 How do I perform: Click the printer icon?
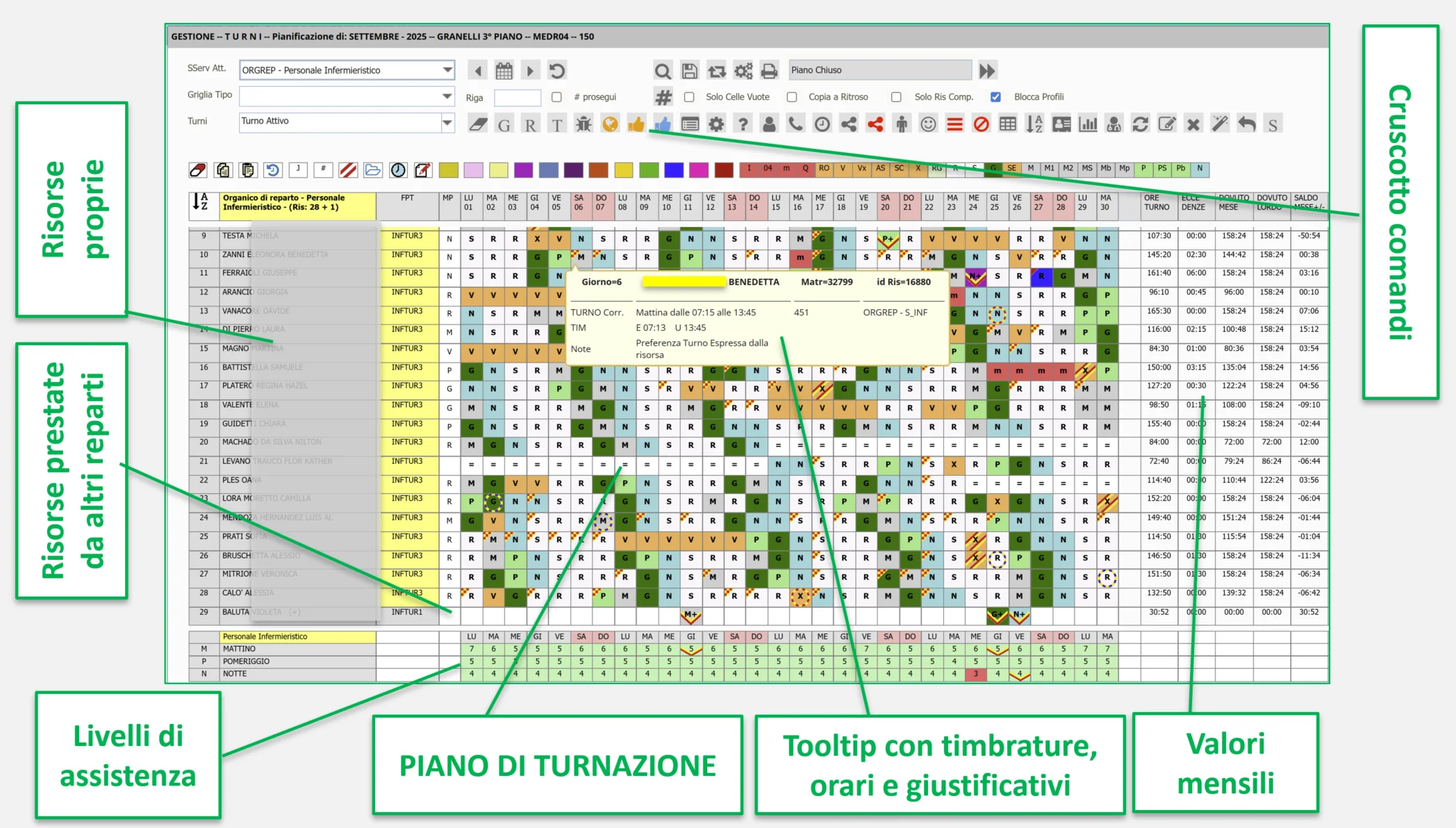point(769,71)
